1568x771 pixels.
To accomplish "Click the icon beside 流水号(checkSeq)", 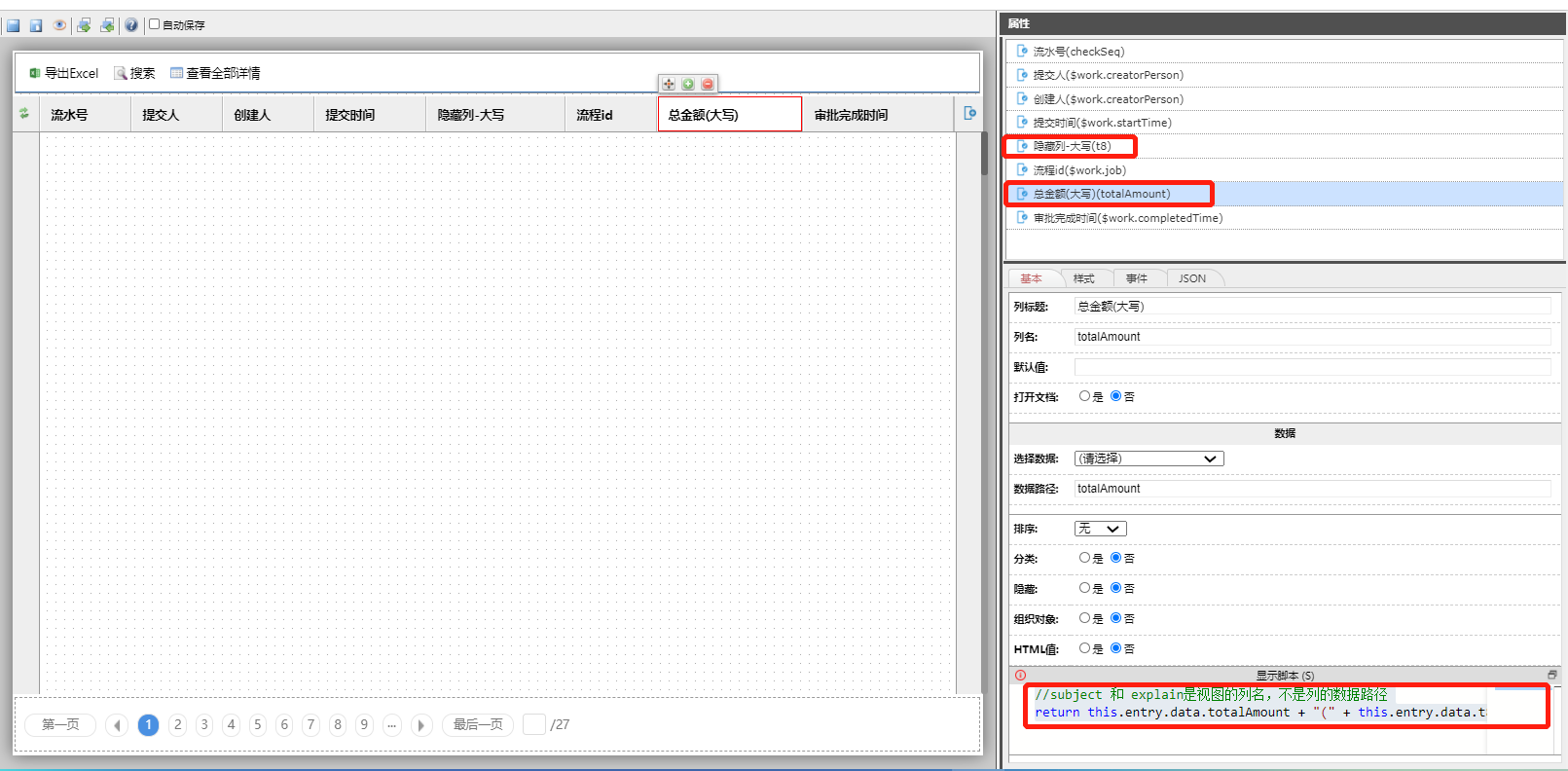I will click(x=1022, y=51).
